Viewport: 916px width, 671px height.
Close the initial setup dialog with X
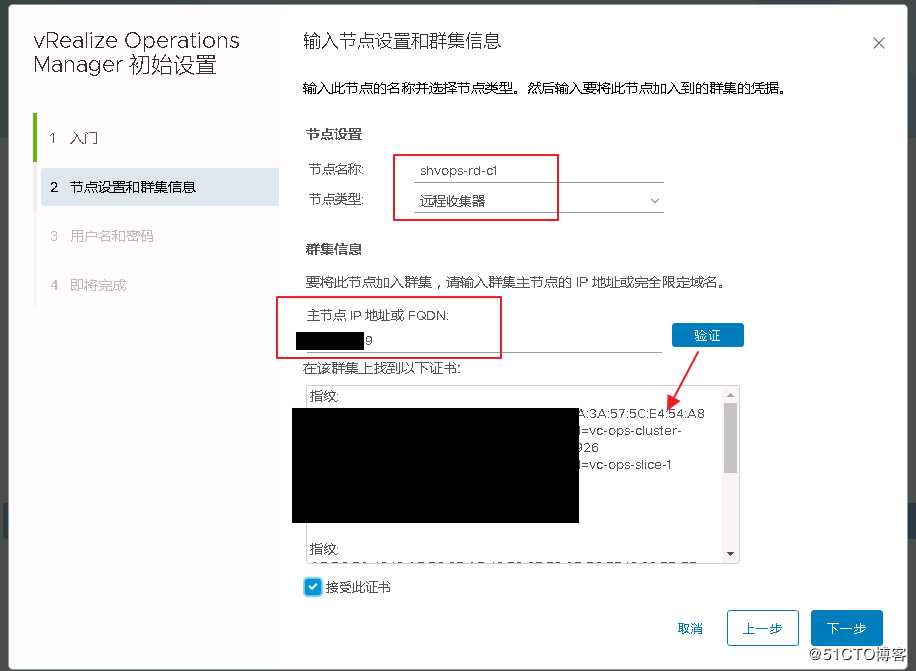point(879,43)
